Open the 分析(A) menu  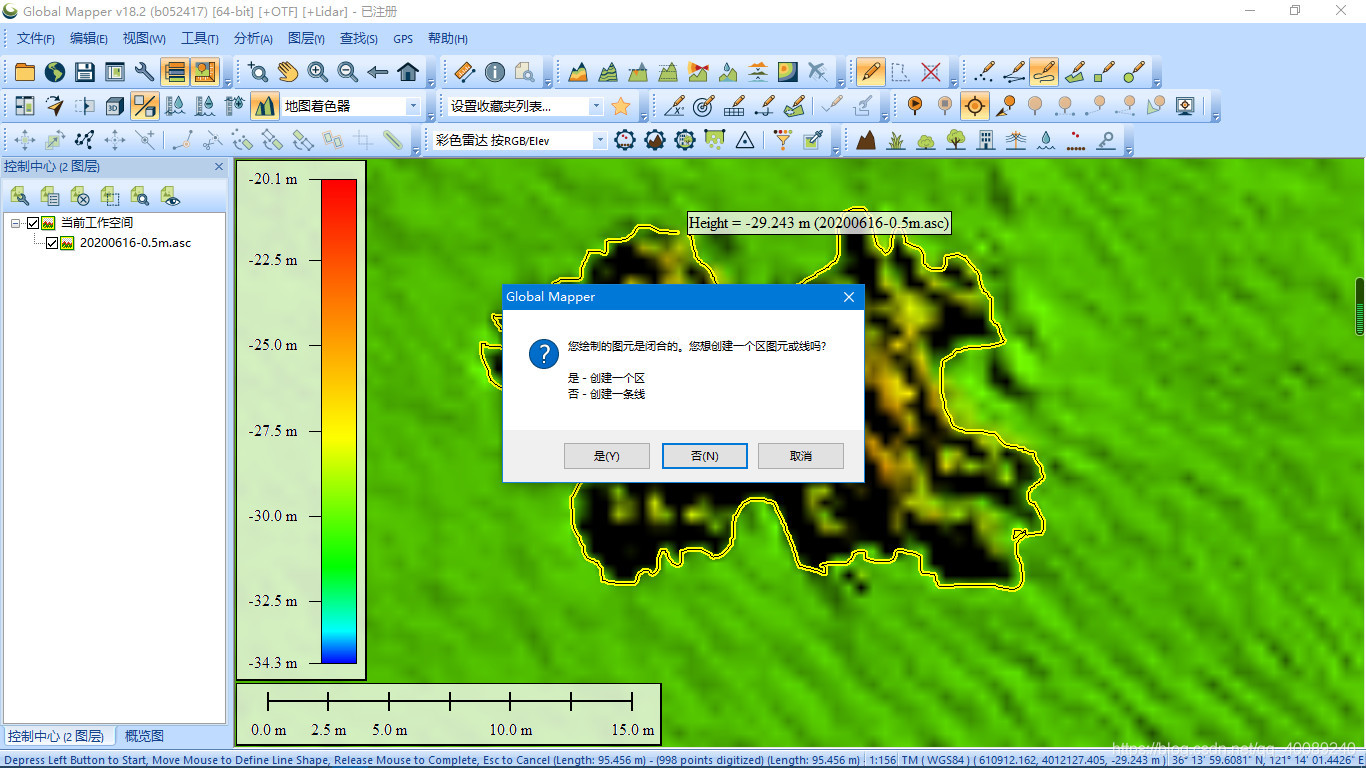[253, 39]
